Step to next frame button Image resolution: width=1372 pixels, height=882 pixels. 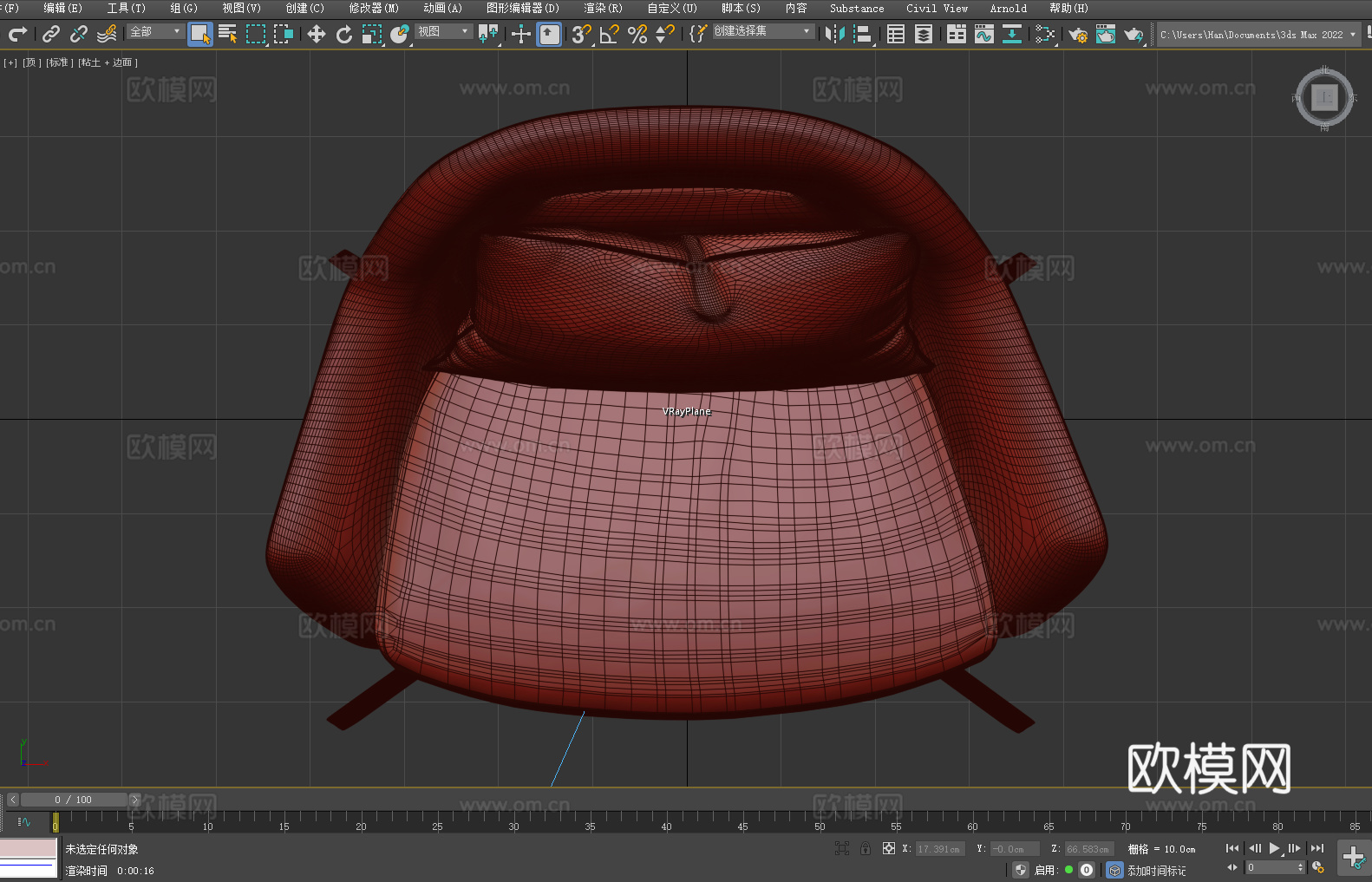[1294, 848]
